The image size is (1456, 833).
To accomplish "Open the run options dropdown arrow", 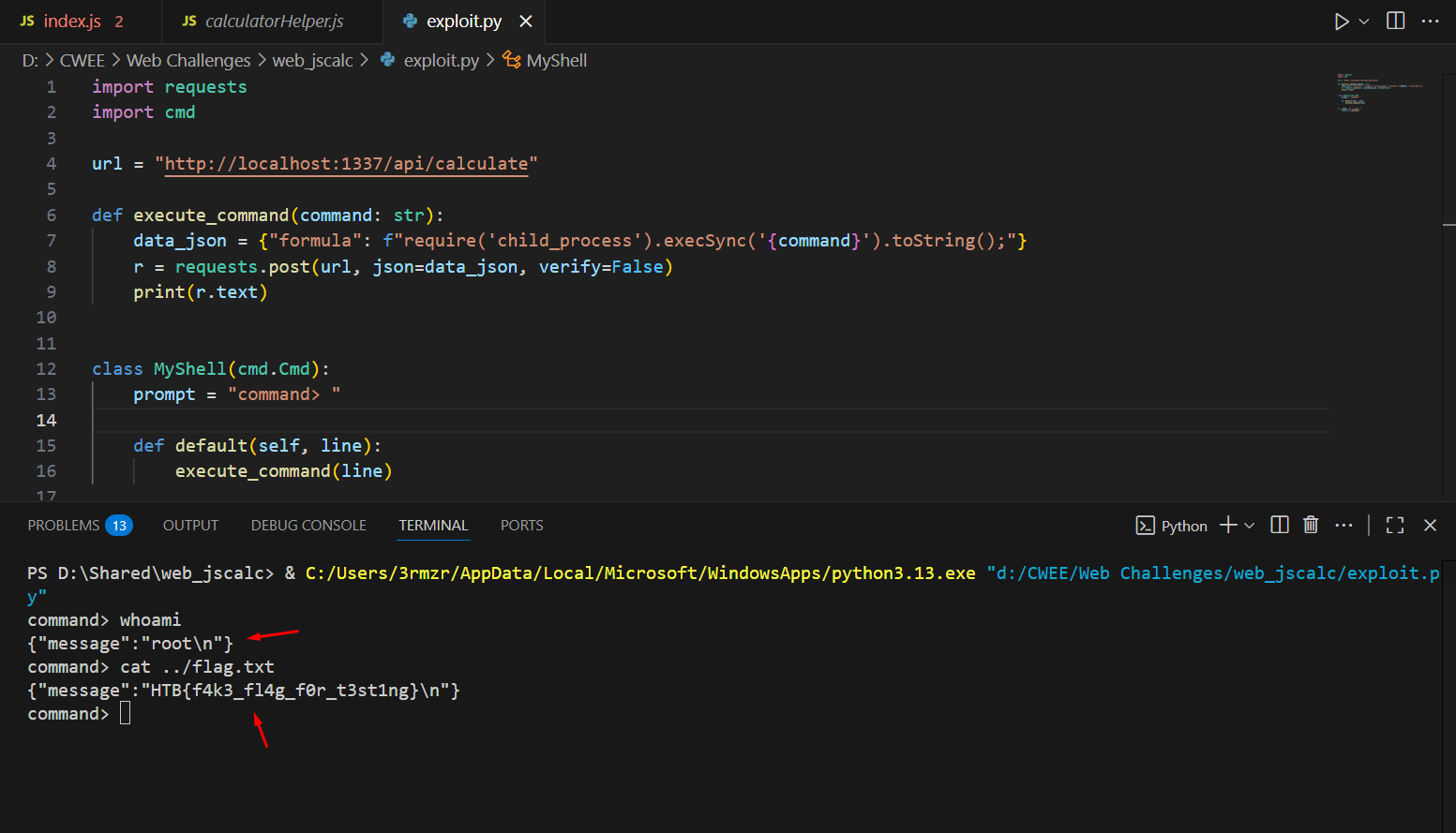I will tap(1364, 22).
